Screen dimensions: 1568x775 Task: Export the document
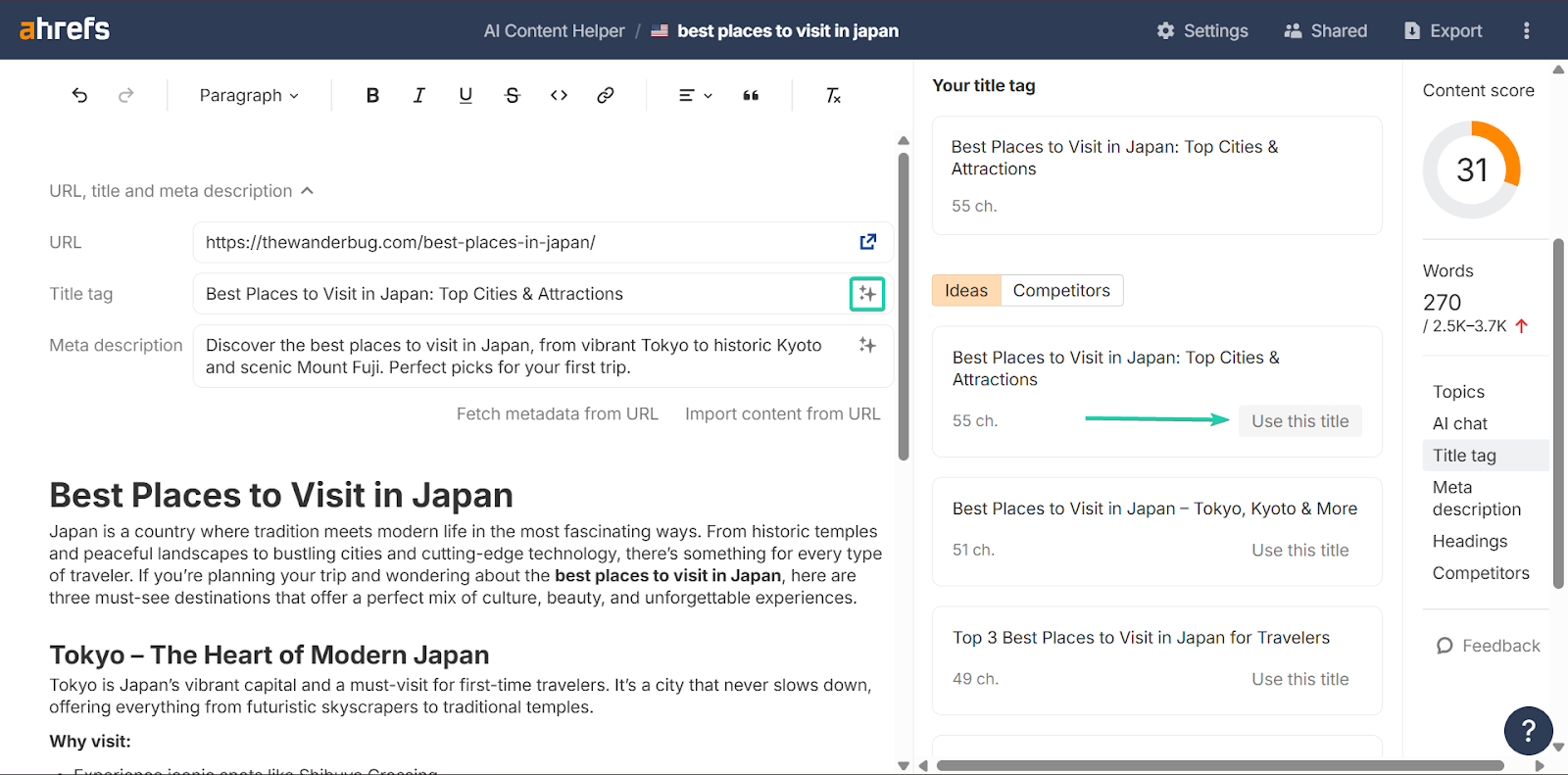click(x=1443, y=30)
